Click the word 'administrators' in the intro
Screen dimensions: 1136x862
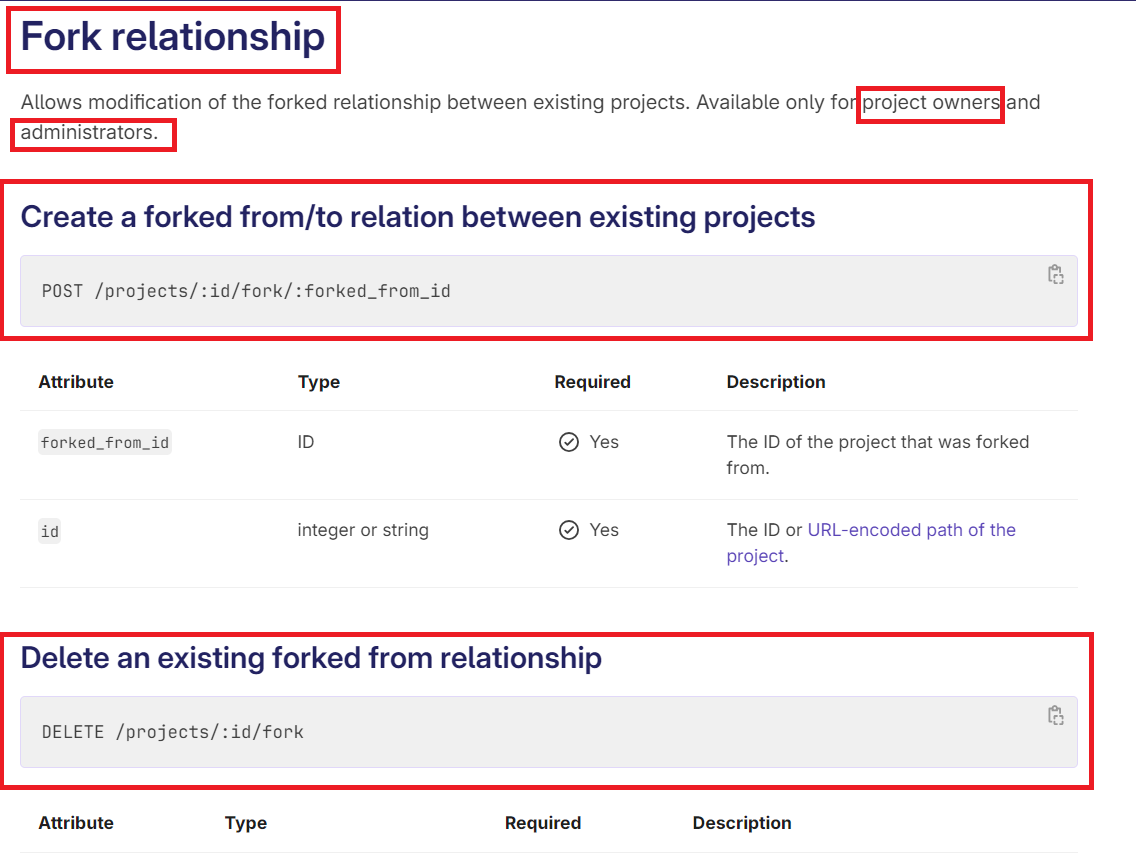(x=88, y=132)
